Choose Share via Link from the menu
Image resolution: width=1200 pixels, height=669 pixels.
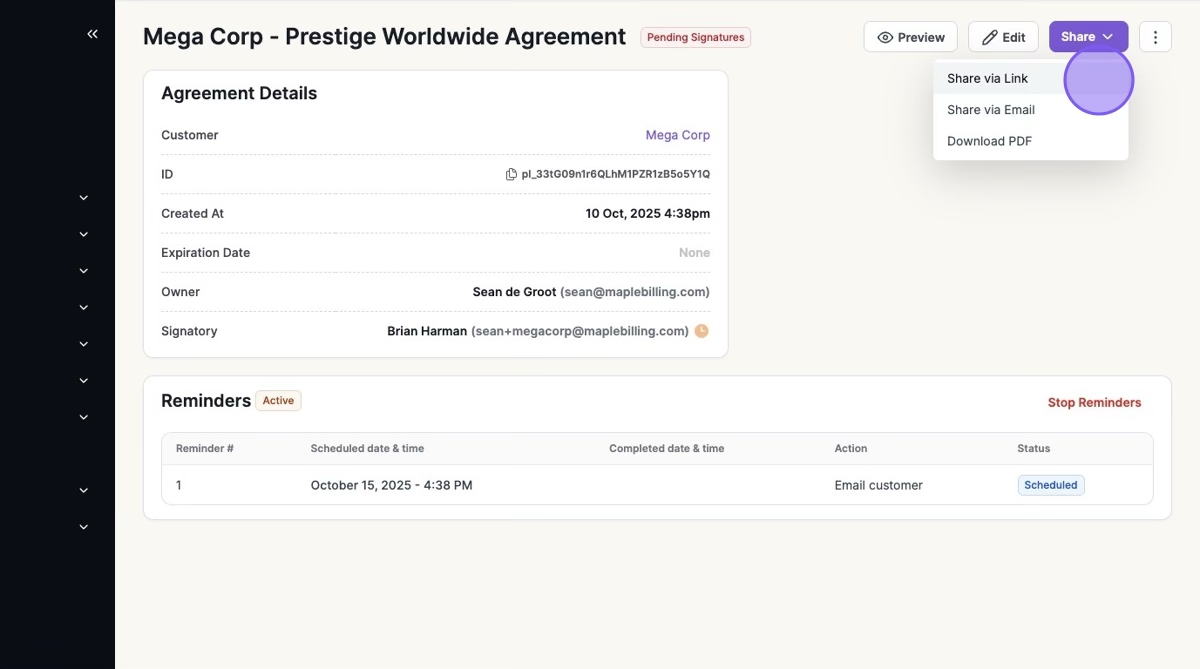988,79
